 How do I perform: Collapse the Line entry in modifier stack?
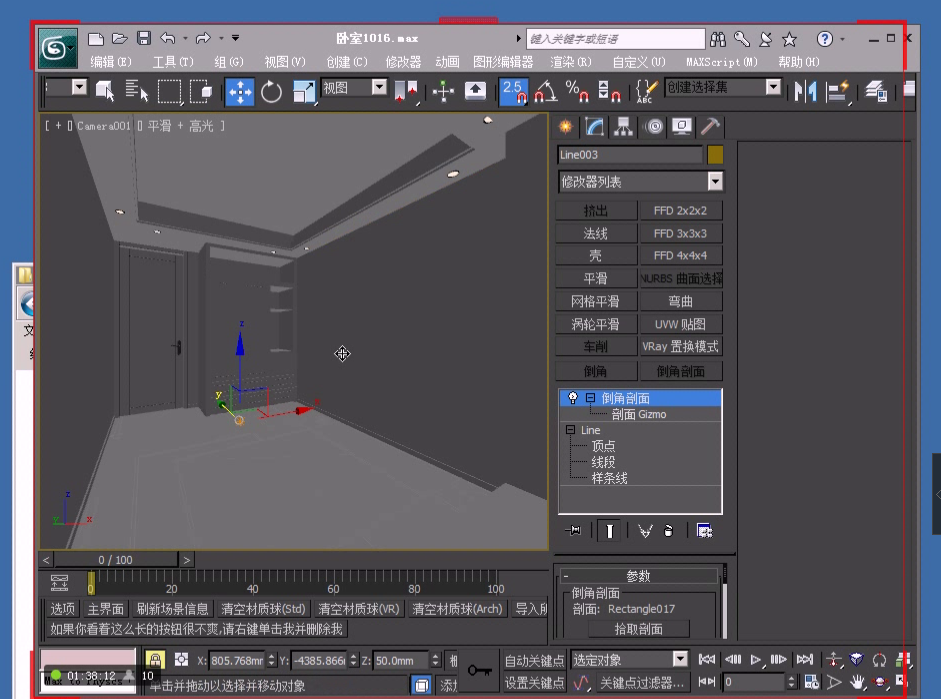[x=571, y=430]
